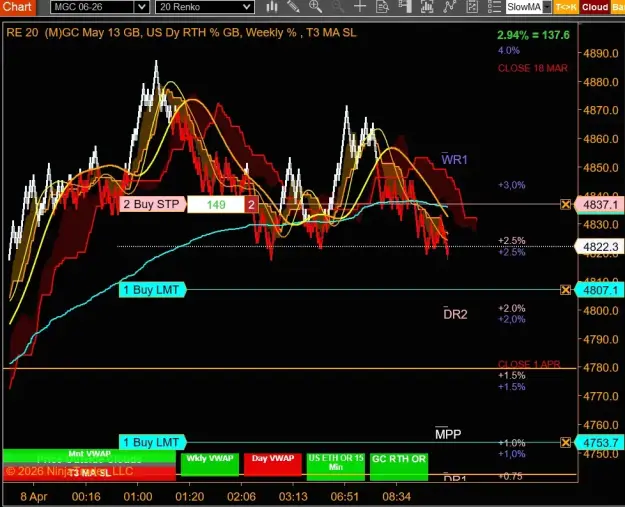Toggle the Day VWAP red indicator
The width and height of the screenshot is (625, 507).
pyautogui.click(x=273, y=464)
